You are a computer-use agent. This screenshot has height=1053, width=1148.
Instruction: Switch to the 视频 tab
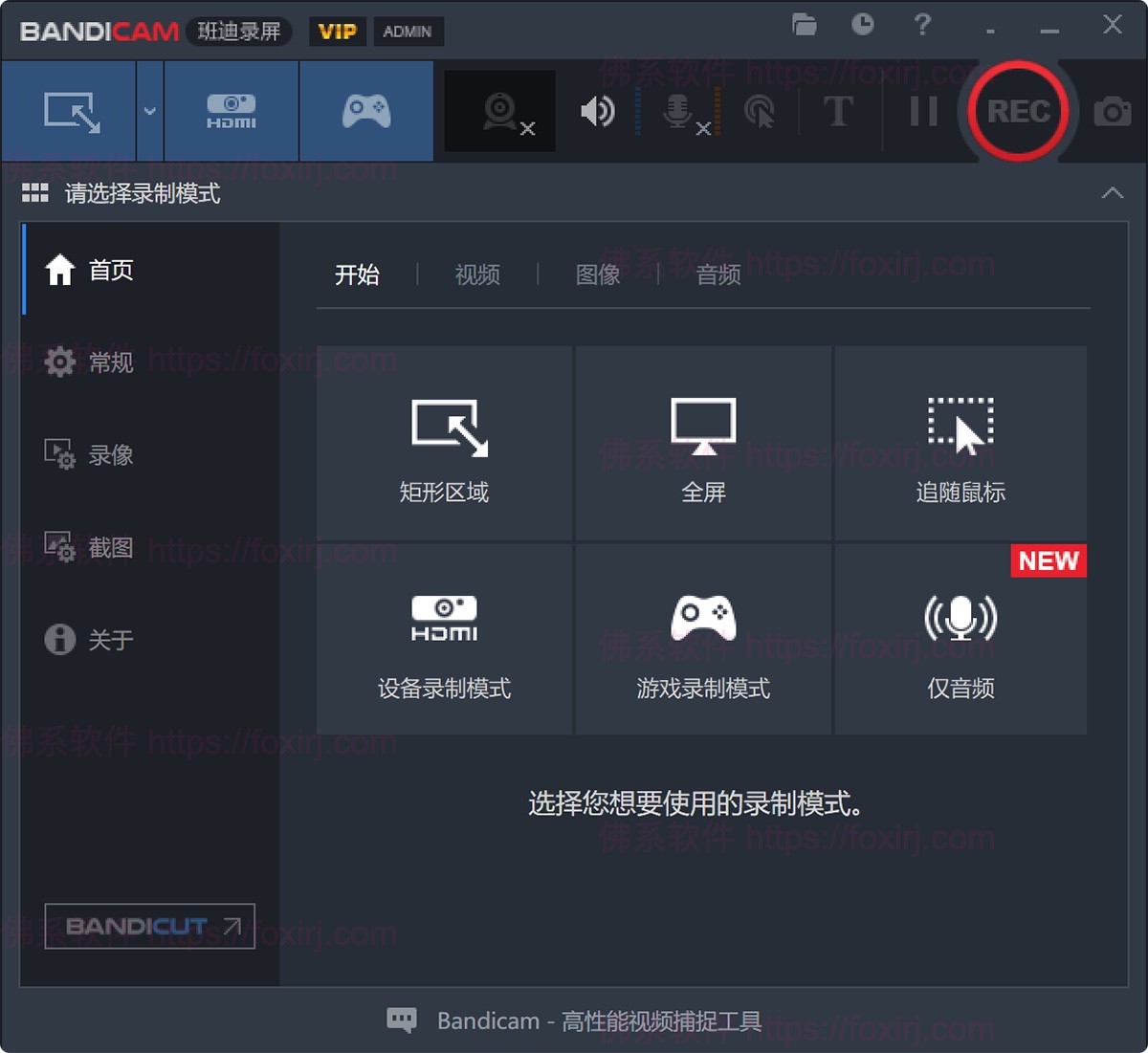point(476,274)
